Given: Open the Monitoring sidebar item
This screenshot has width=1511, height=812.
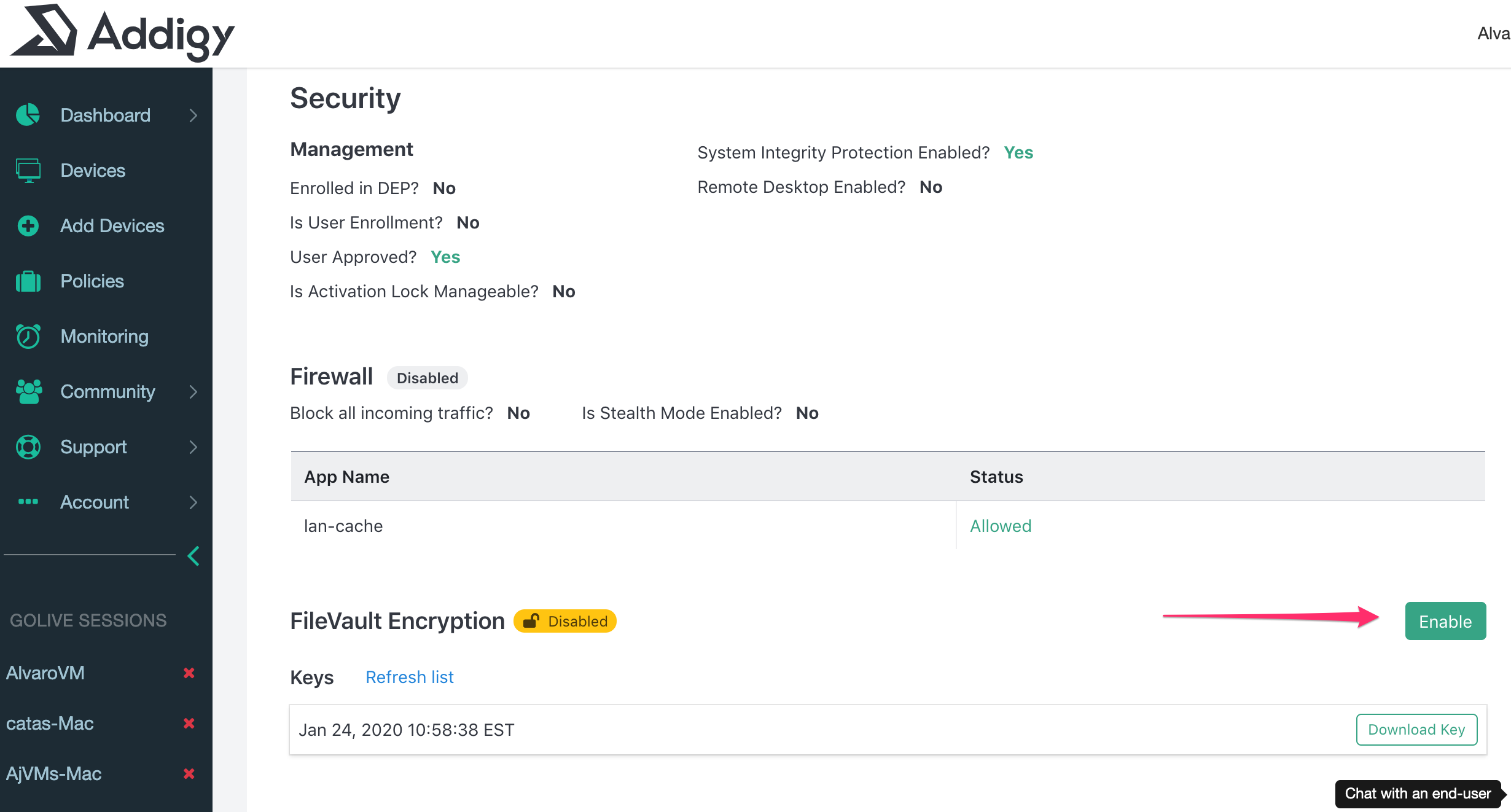Looking at the screenshot, I should [104, 336].
